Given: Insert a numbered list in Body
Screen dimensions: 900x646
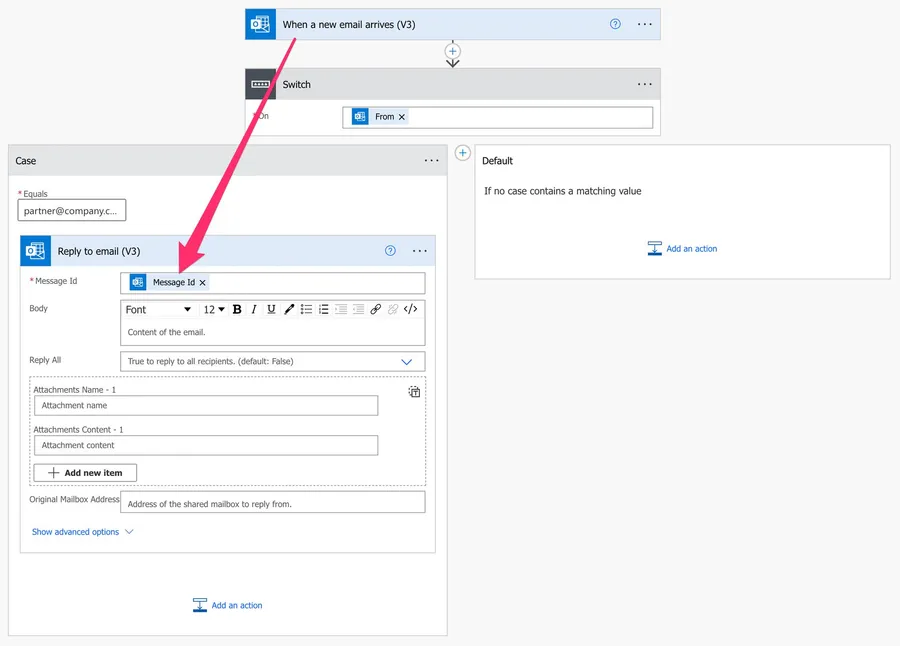Looking at the screenshot, I should (x=323, y=310).
